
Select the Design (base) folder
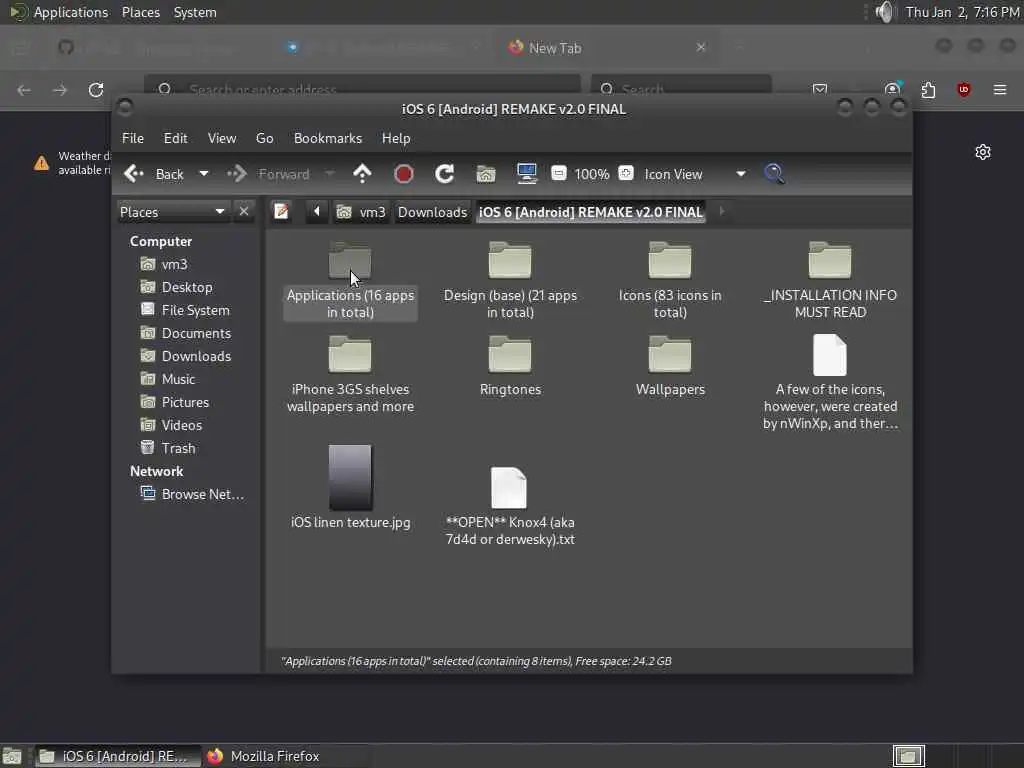coord(510,281)
